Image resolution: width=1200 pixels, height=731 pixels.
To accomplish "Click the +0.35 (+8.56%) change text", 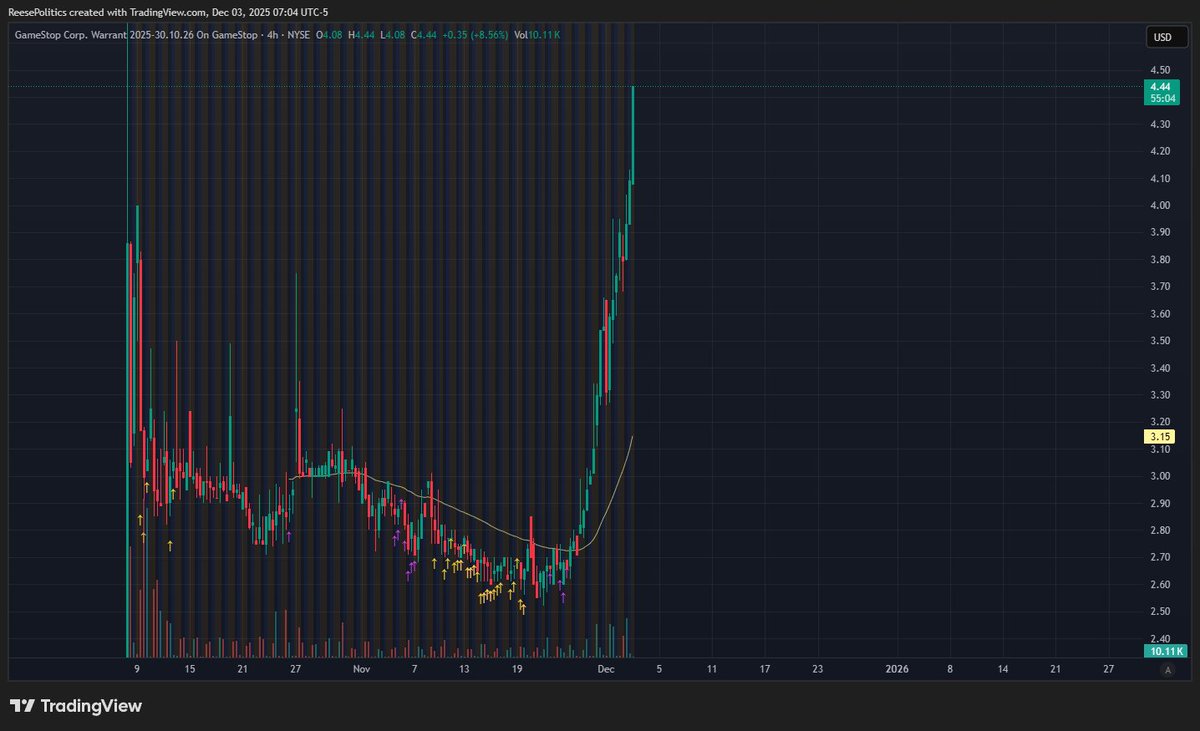I will pos(476,35).
